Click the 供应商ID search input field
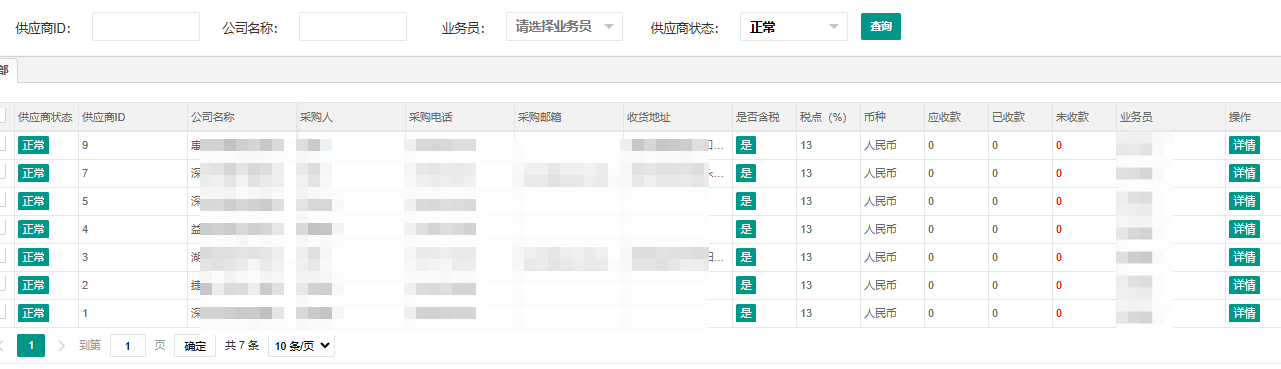The height and width of the screenshot is (369, 1281). tap(146, 27)
